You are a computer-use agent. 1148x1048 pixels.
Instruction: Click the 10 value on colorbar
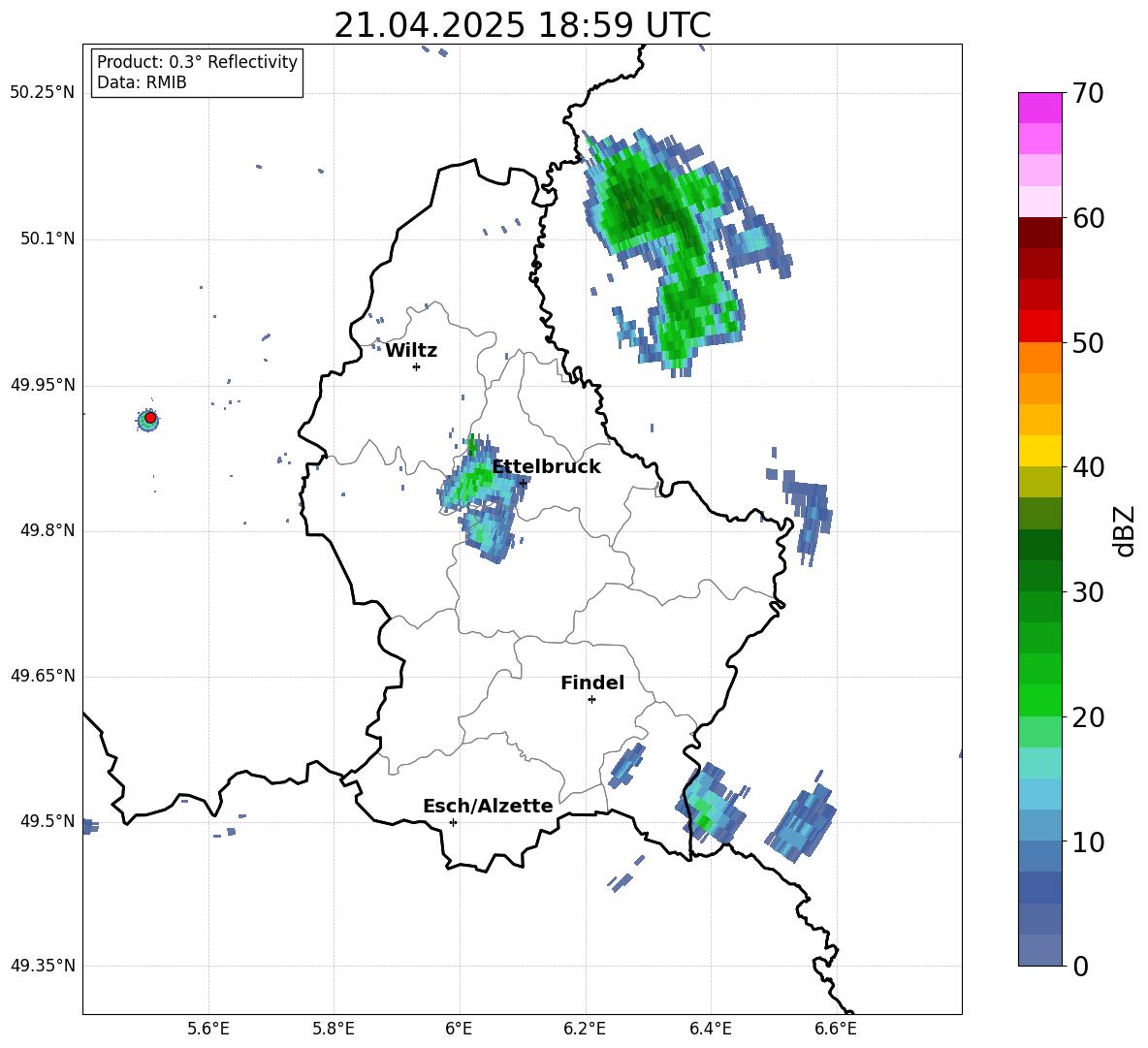pyautogui.click(x=1088, y=842)
